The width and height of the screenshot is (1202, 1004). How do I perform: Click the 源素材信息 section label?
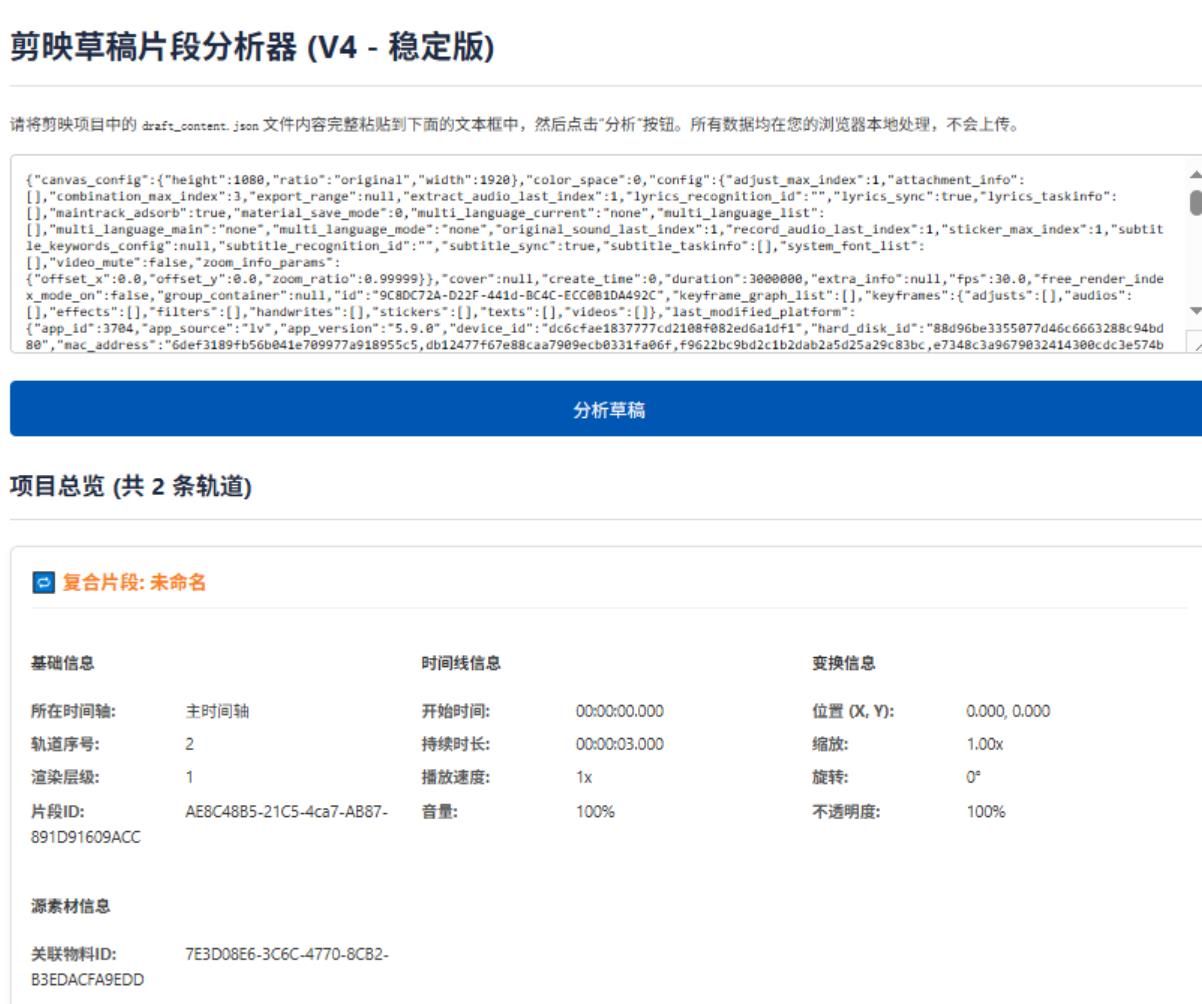click(71, 906)
